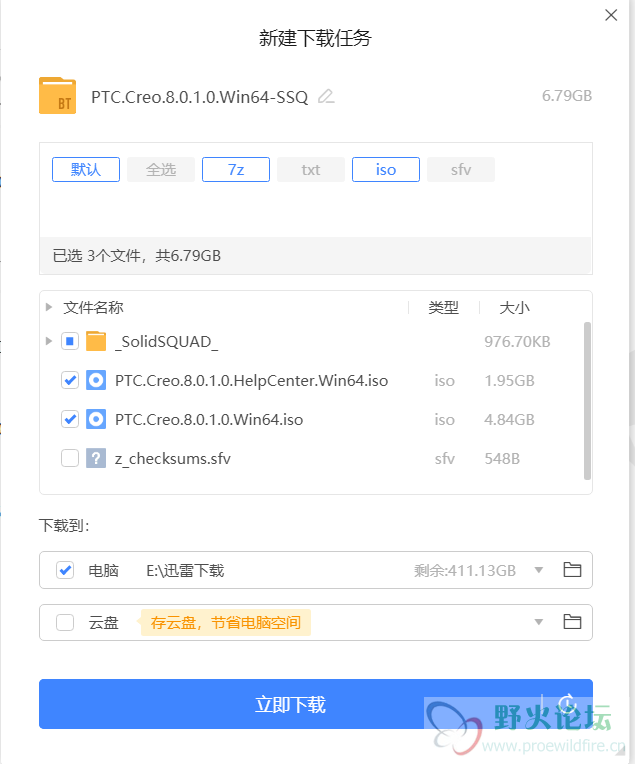The height and width of the screenshot is (764, 635).
Task: Click the _SolidSQUAD_ folder name
Action: 167,342
